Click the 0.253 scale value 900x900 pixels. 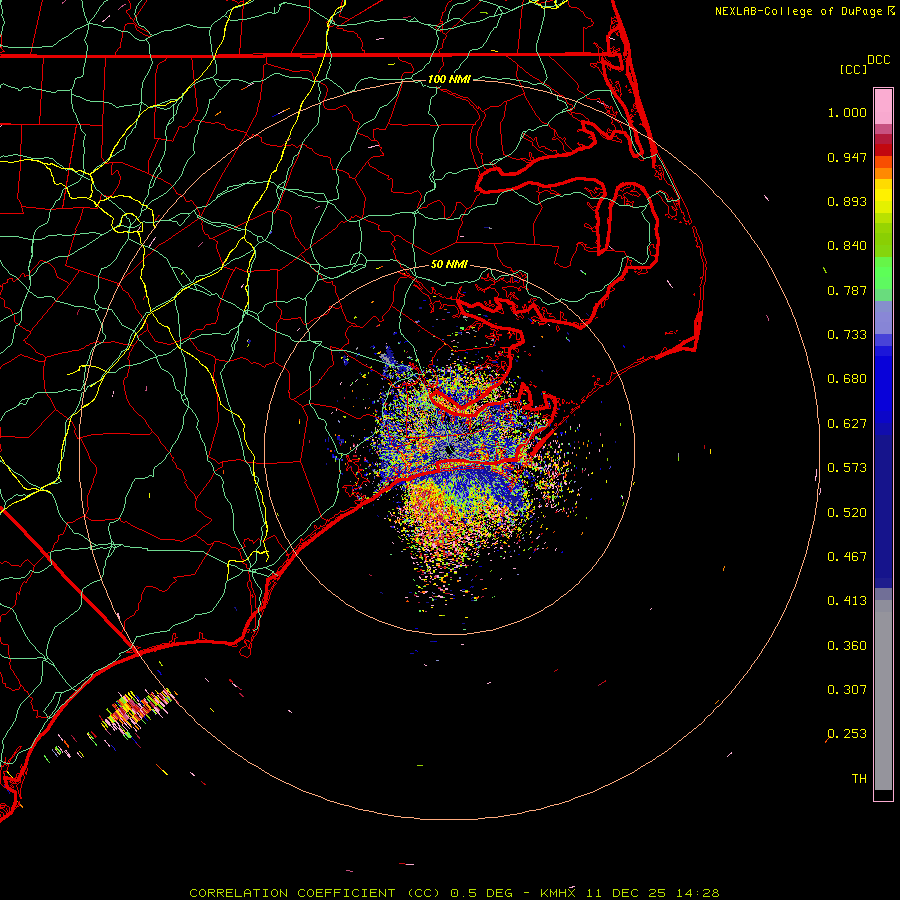pos(847,734)
